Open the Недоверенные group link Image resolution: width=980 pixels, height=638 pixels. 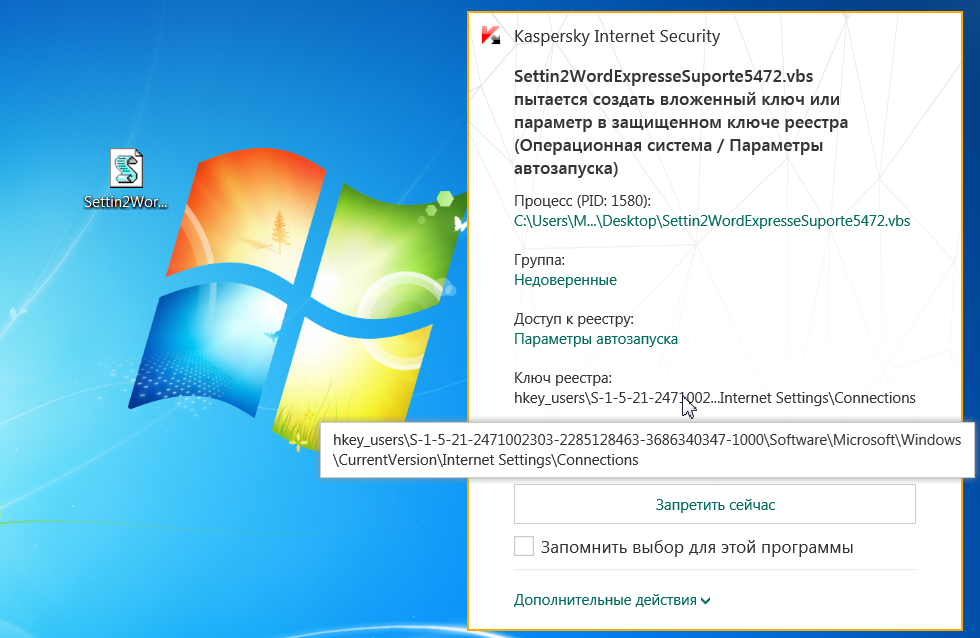565,280
